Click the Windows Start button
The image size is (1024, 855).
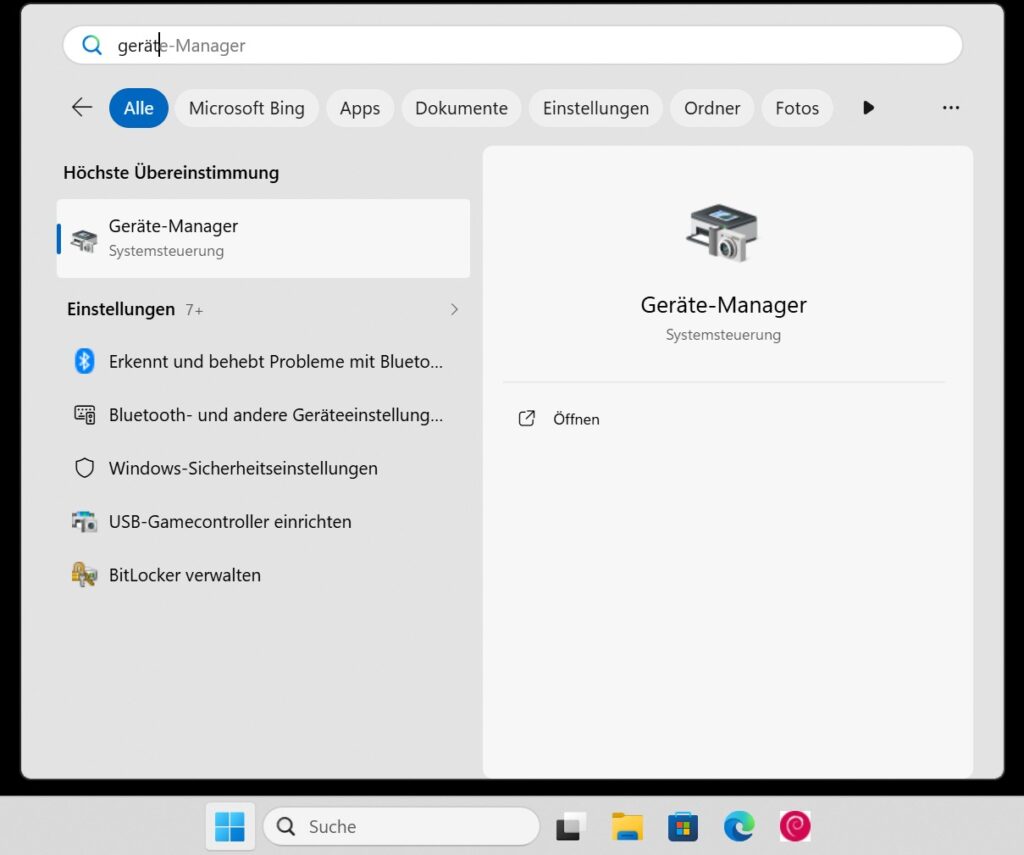coord(230,826)
